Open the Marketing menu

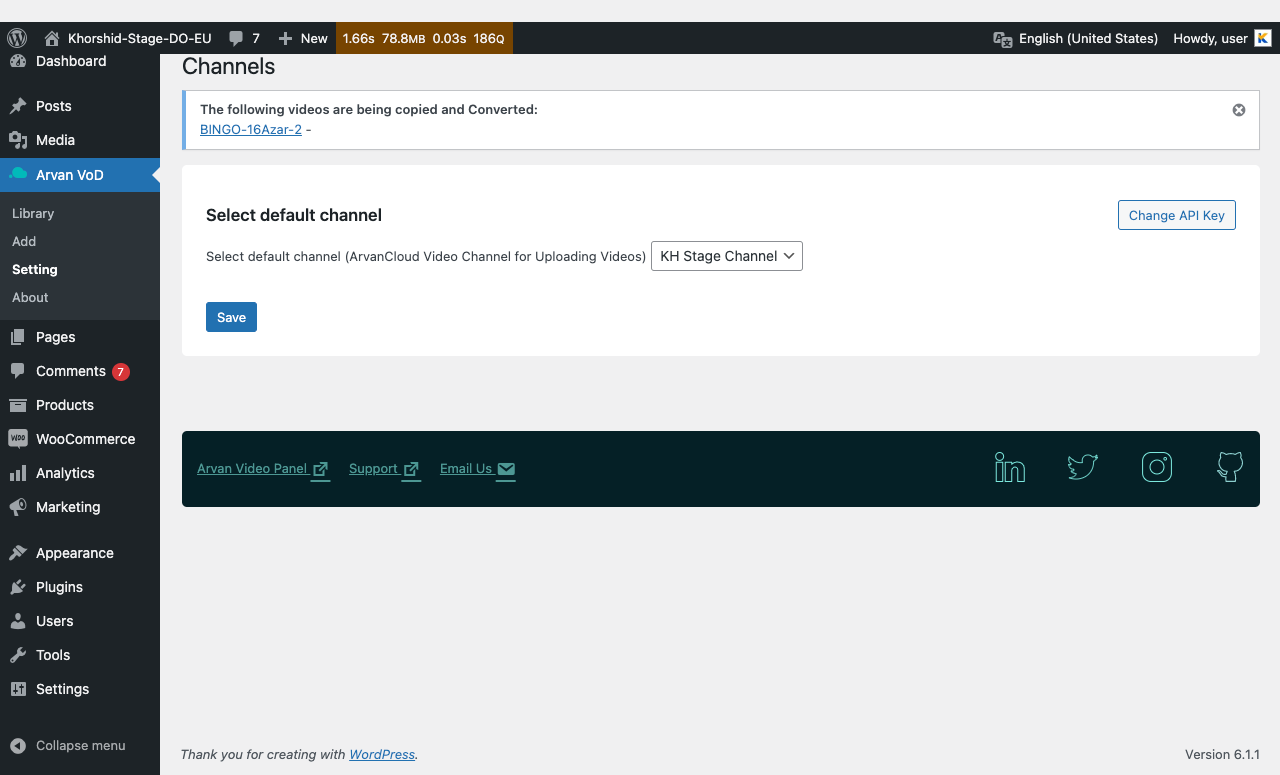tap(80, 507)
